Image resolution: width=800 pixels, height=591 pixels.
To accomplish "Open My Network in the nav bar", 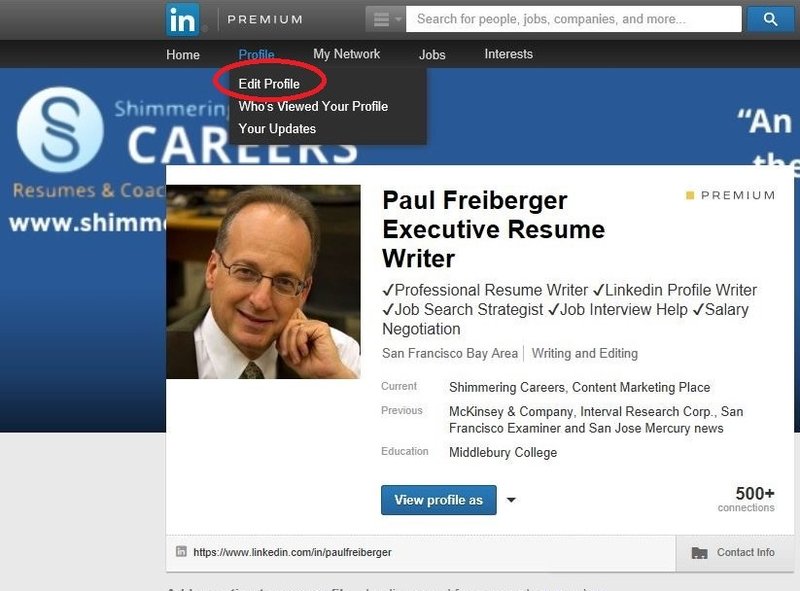I will tap(346, 54).
